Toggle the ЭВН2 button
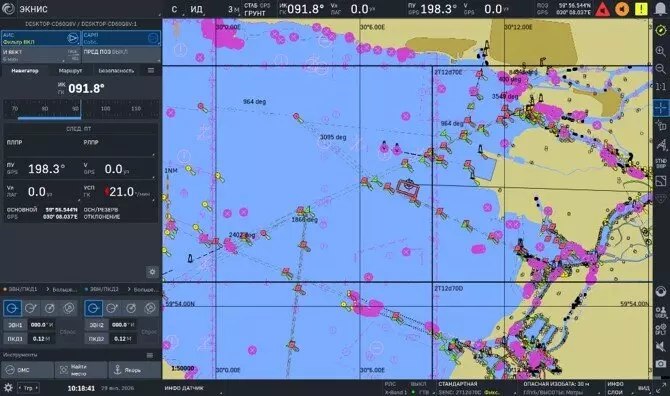Image resolution: width=670 pixels, height=396 pixels. (97, 325)
